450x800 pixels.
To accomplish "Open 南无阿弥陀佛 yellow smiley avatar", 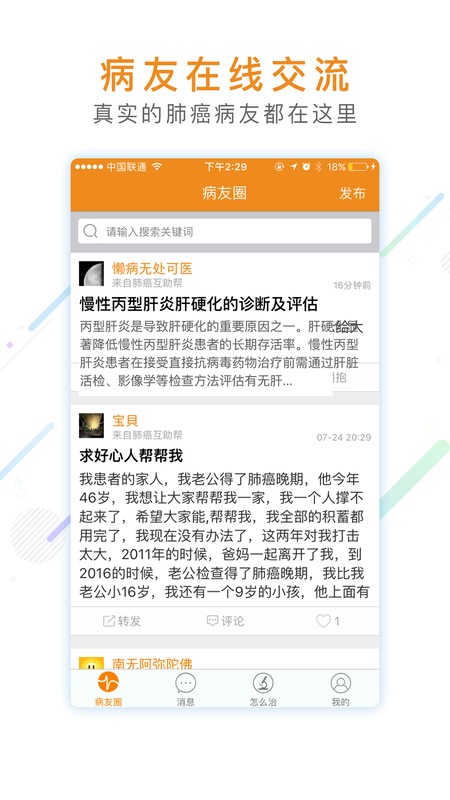I will pos(91,663).
